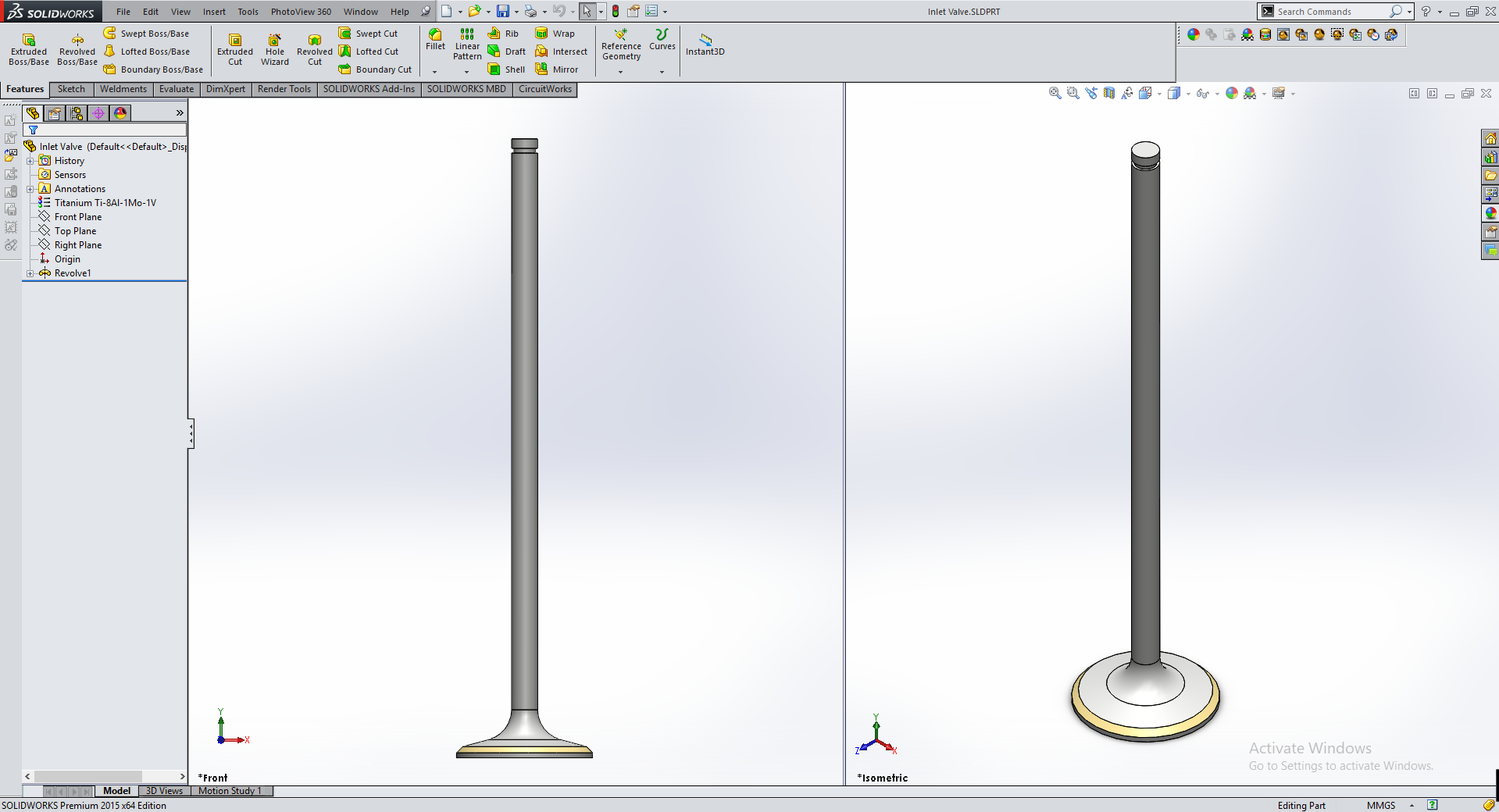Open the PhotoView 360 menu
Screen dimensions: 1499x812
click(301, 12)
